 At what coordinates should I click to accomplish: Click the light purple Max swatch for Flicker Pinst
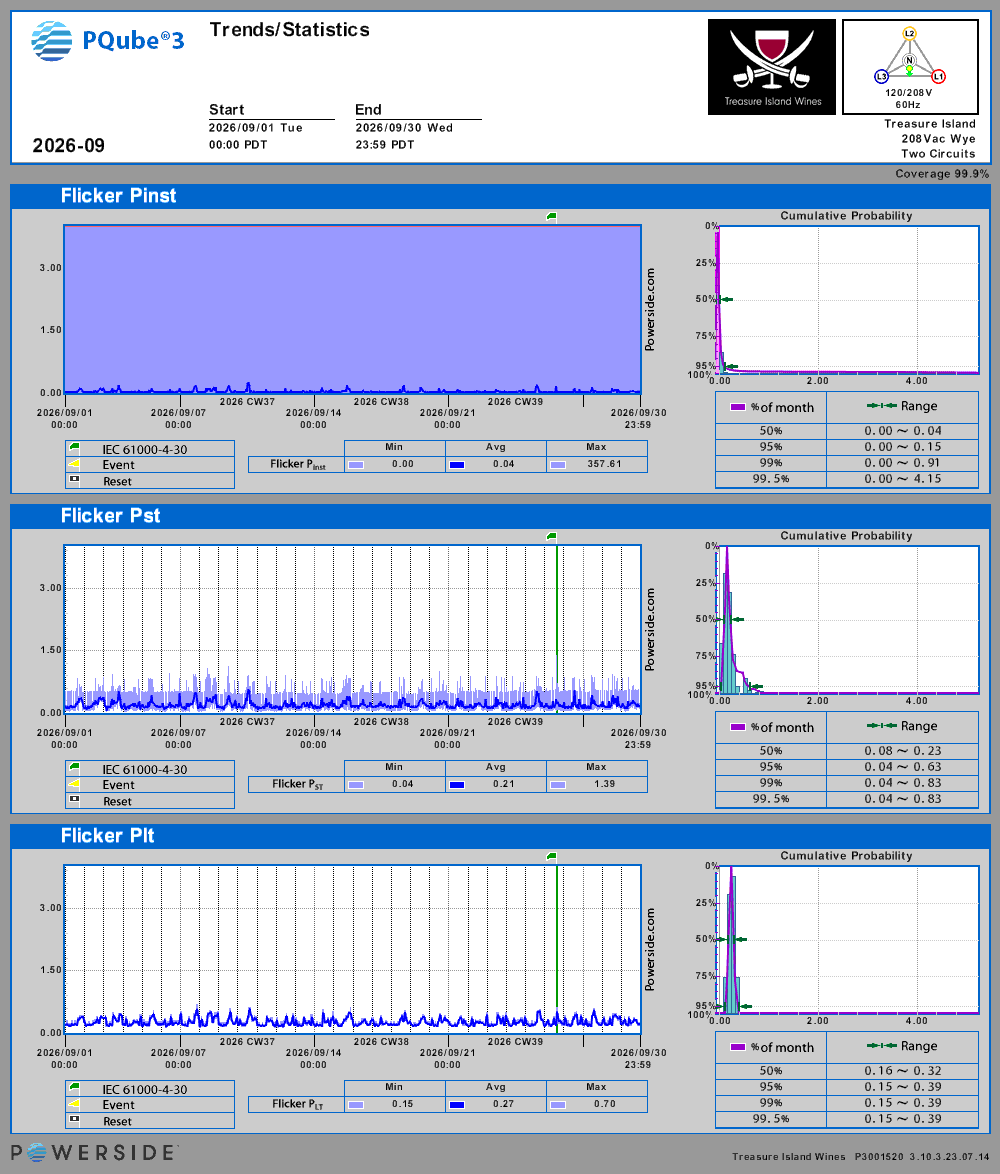pyautogui.click(x=558, y=465)
